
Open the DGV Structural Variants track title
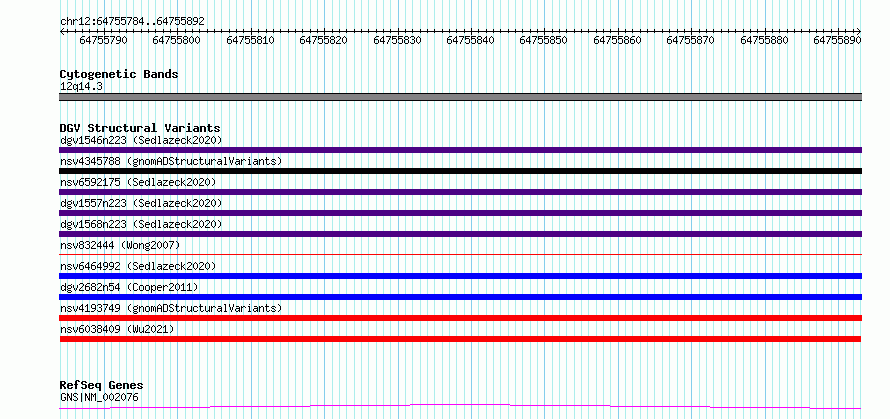coord(140,128)
